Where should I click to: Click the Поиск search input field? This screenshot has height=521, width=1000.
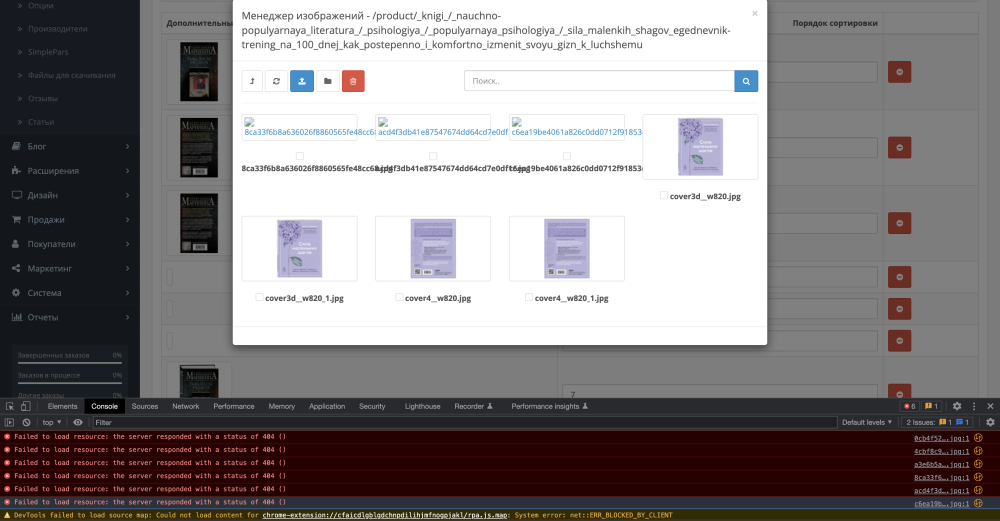(x=598, y=81)
